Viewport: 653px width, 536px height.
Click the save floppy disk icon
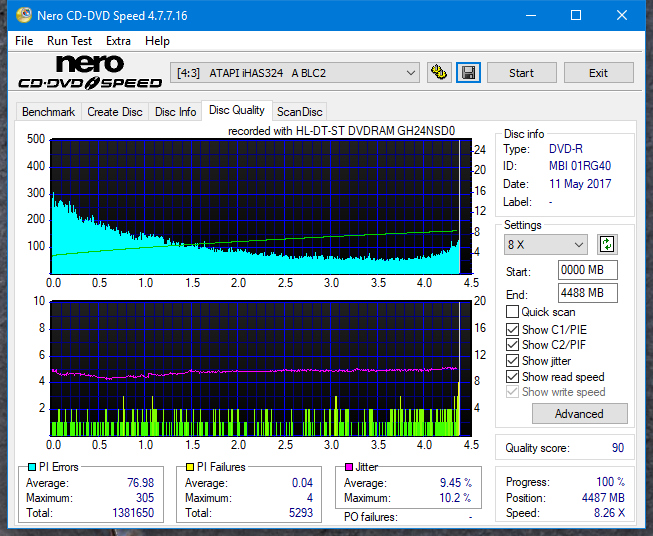(x=469, y=73)
